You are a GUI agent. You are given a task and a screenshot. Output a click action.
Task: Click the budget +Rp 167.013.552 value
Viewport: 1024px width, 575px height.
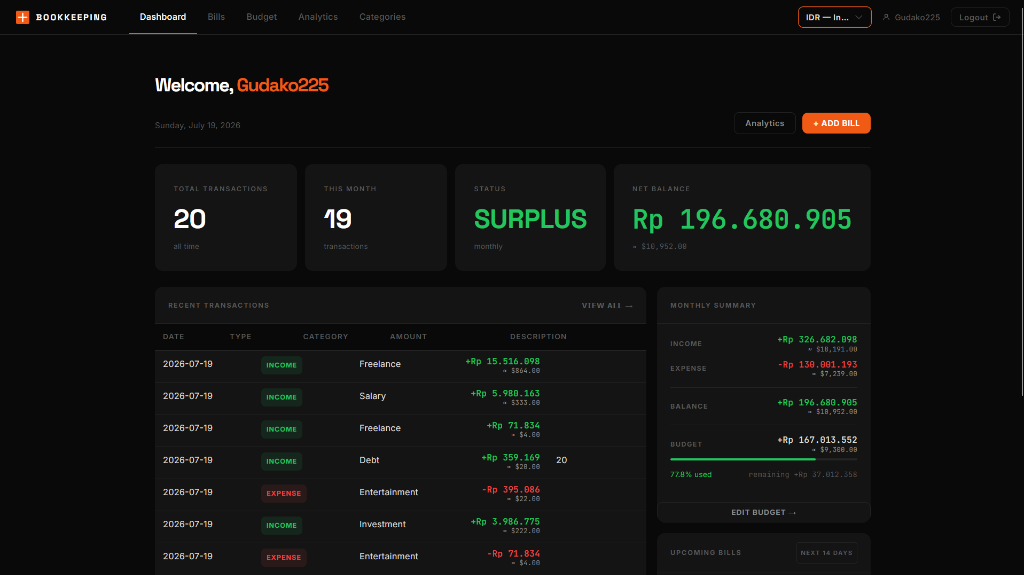pyautogui.click(x=817, y=440)
